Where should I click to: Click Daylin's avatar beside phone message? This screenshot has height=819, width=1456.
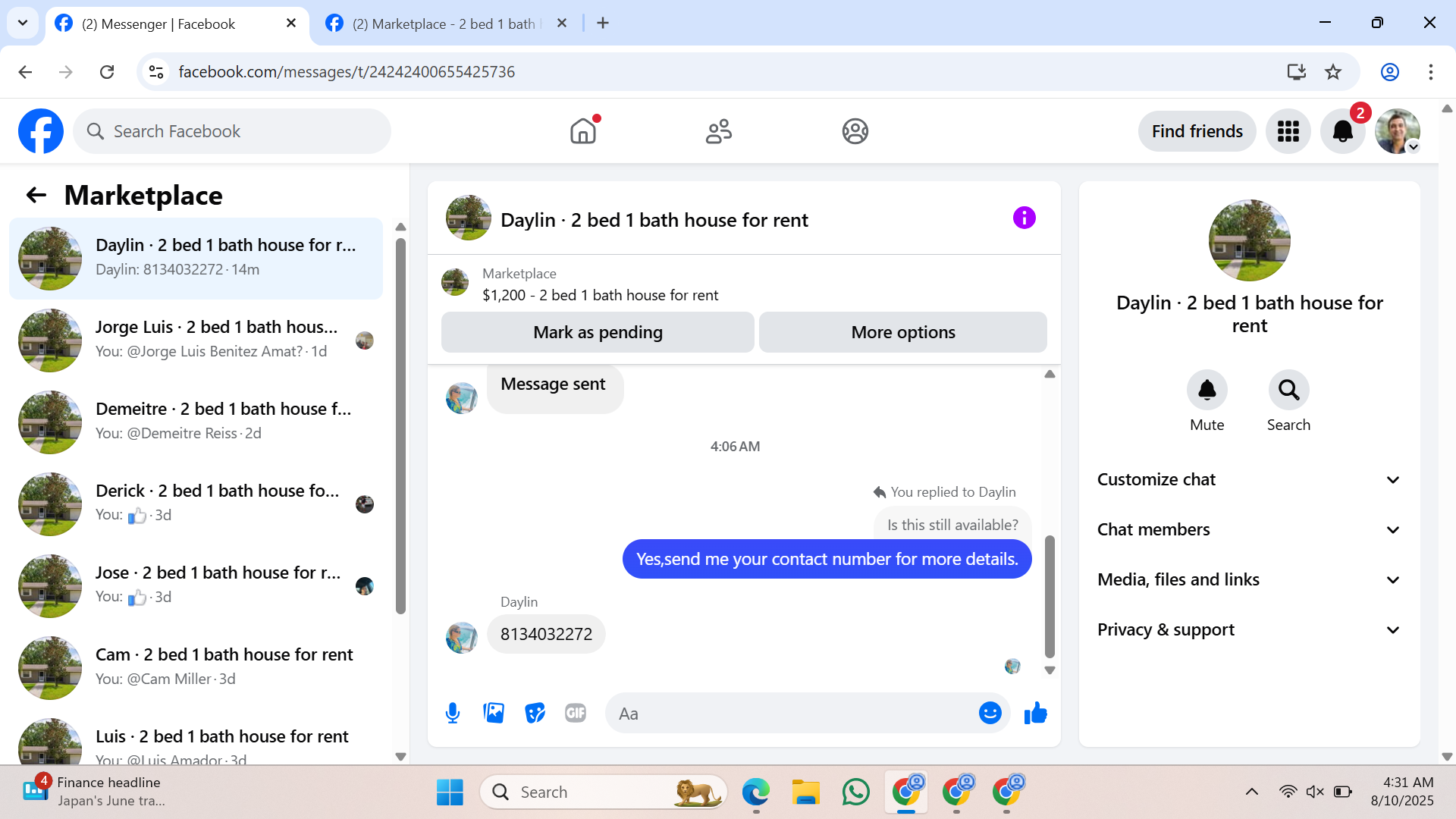click(x=461, y=638)
